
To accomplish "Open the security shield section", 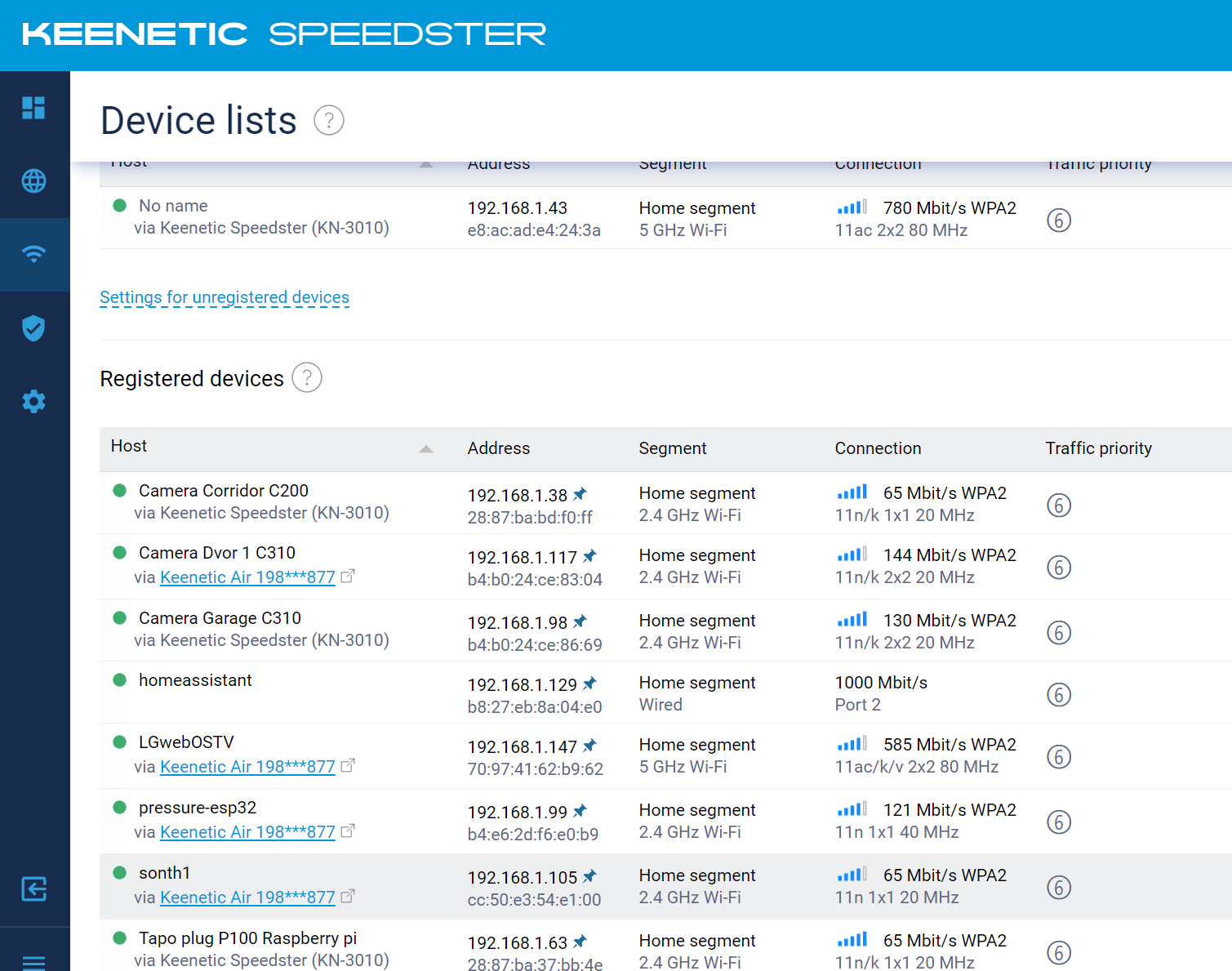I will pos(33,327).
